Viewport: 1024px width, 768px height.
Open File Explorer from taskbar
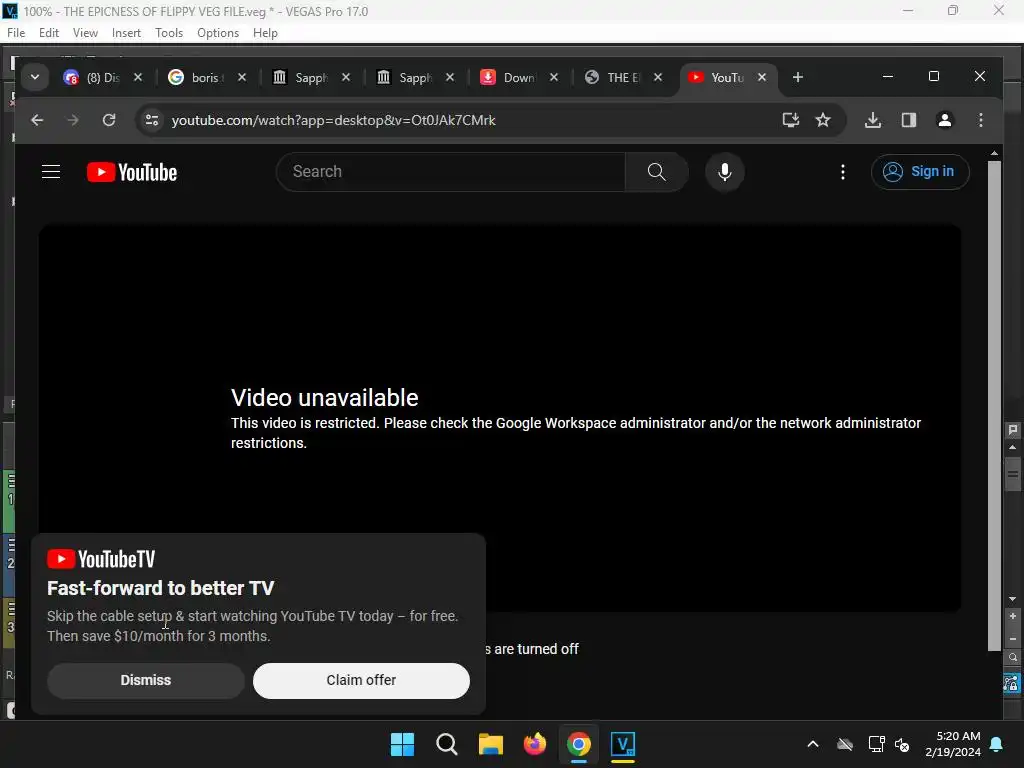pyautogui.click(x=490, y=744)
